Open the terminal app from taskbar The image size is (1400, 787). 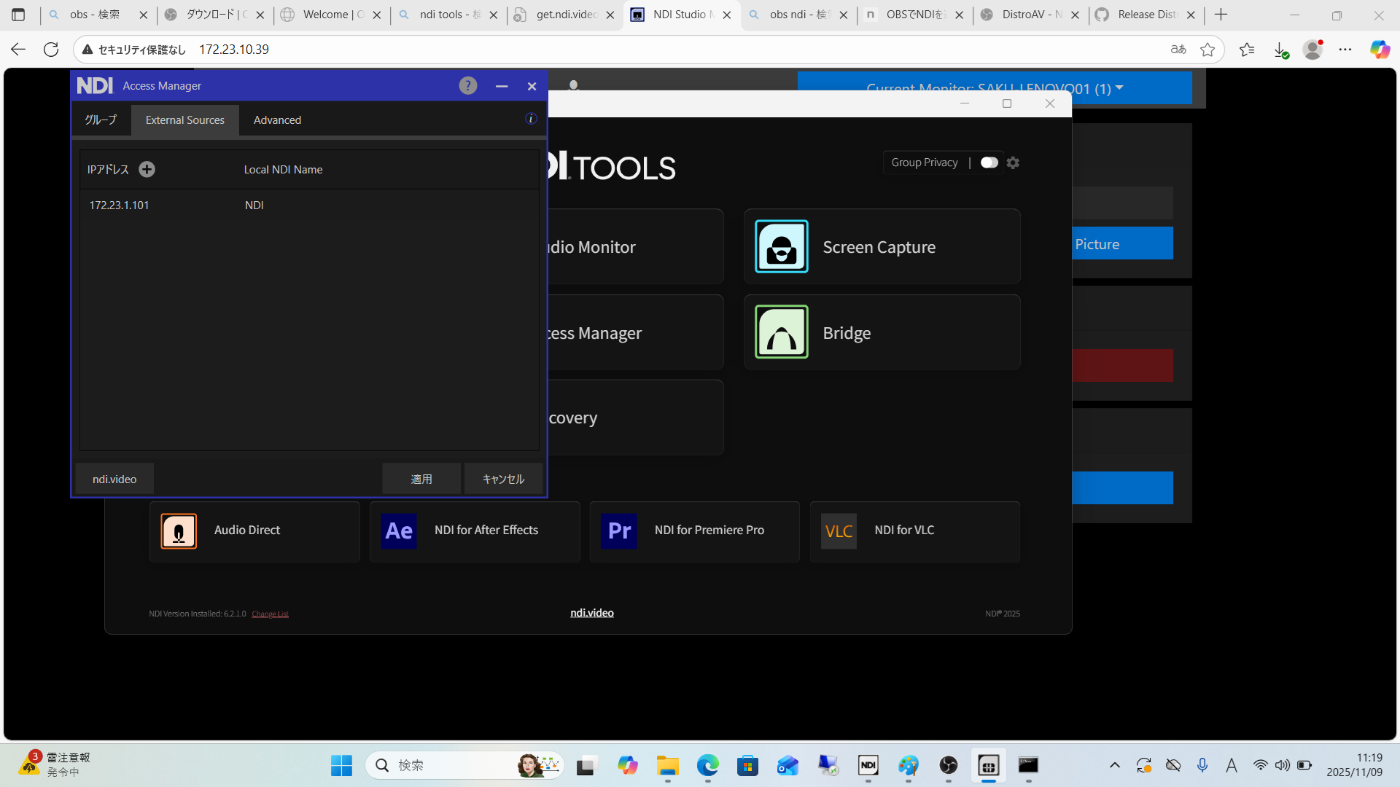[x=1028, y=765]
